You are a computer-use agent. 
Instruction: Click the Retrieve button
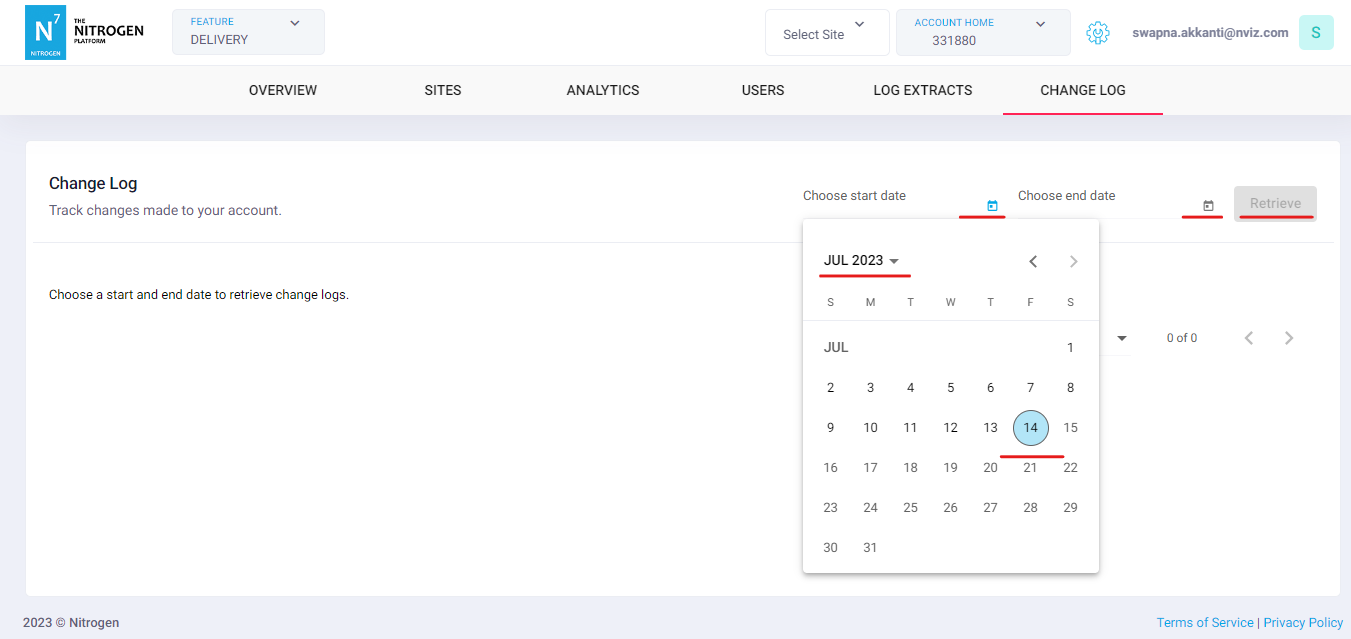pyautogui.click(x=1275, y=204)
